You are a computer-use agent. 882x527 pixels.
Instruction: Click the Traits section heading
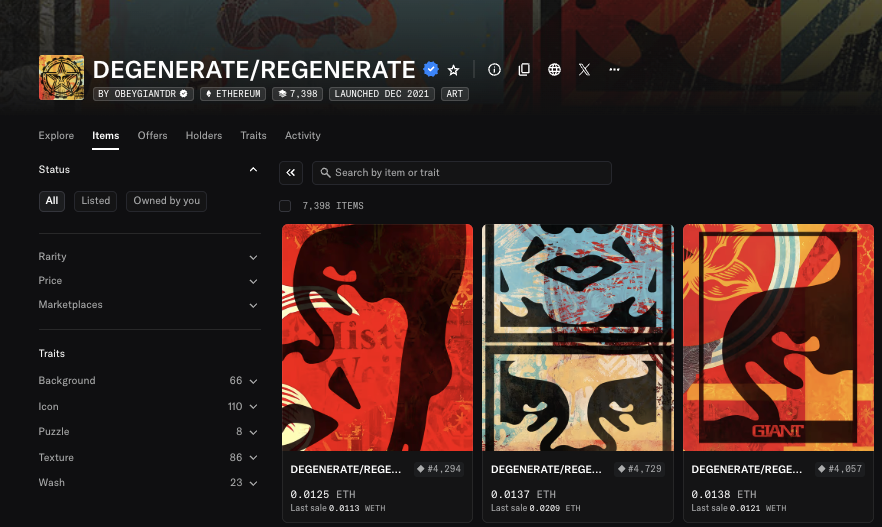(52, 354)
